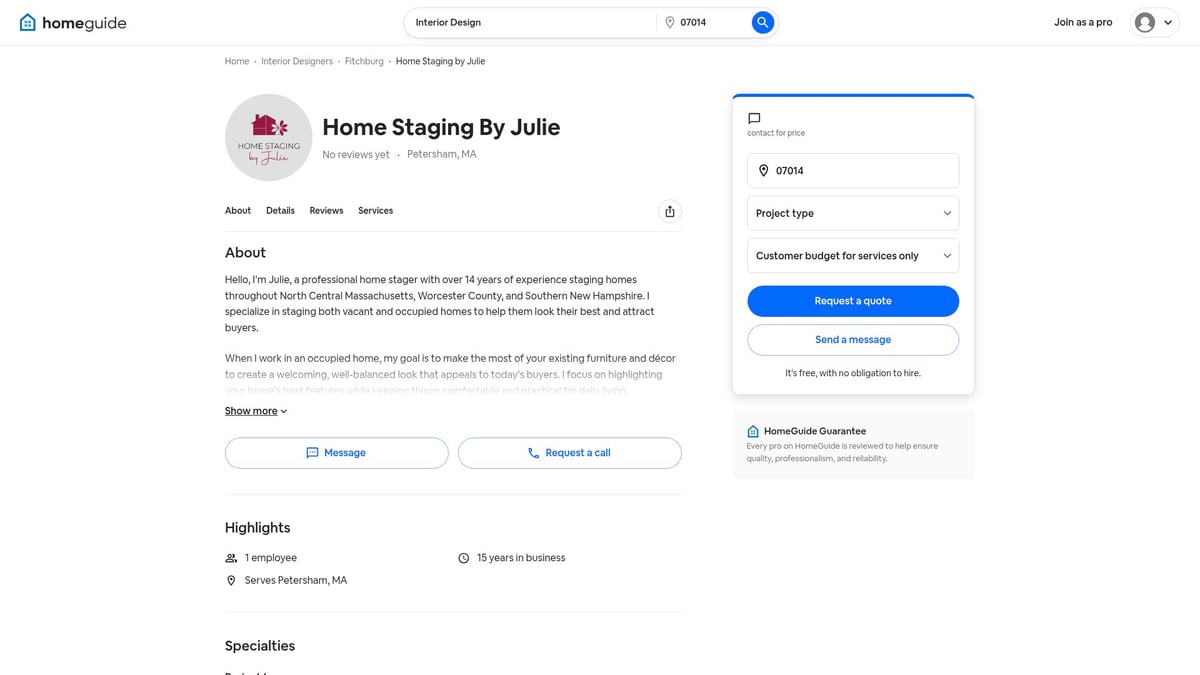Viewport: 1200px width, 675px height.
Task: Click the location pin in zip code field
Action: pos(764,171)
